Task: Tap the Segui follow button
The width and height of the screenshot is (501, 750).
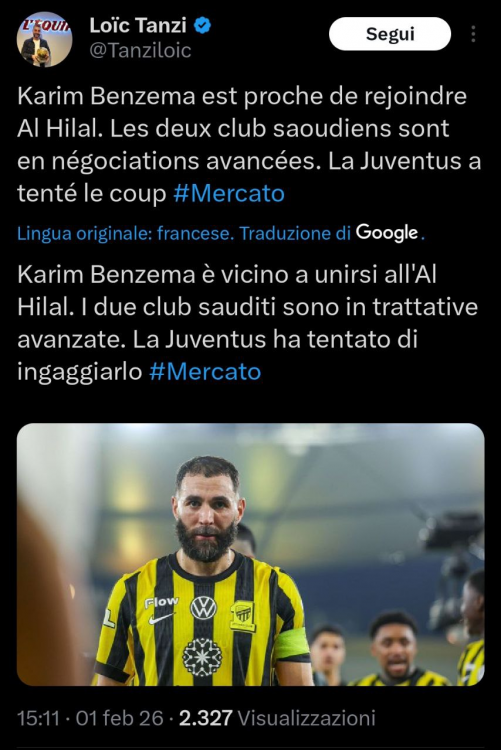Action: point(390,34)
